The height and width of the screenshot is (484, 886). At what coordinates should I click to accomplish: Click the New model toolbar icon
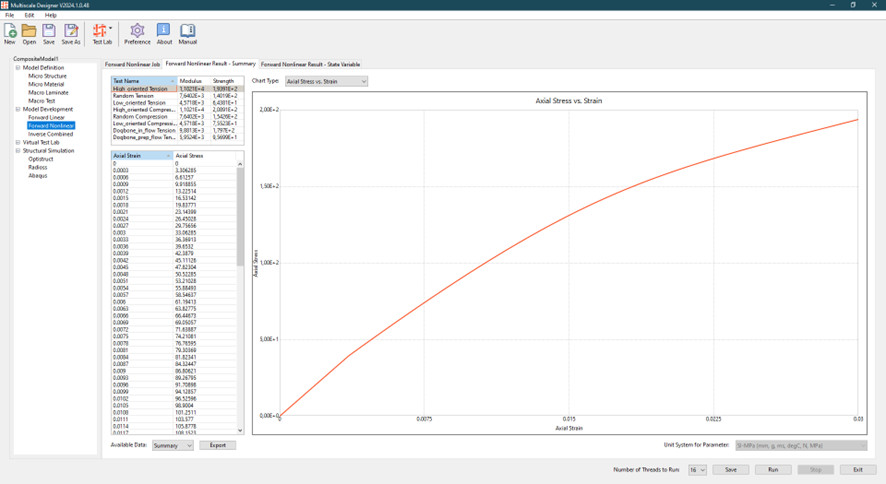coord(10,34)
